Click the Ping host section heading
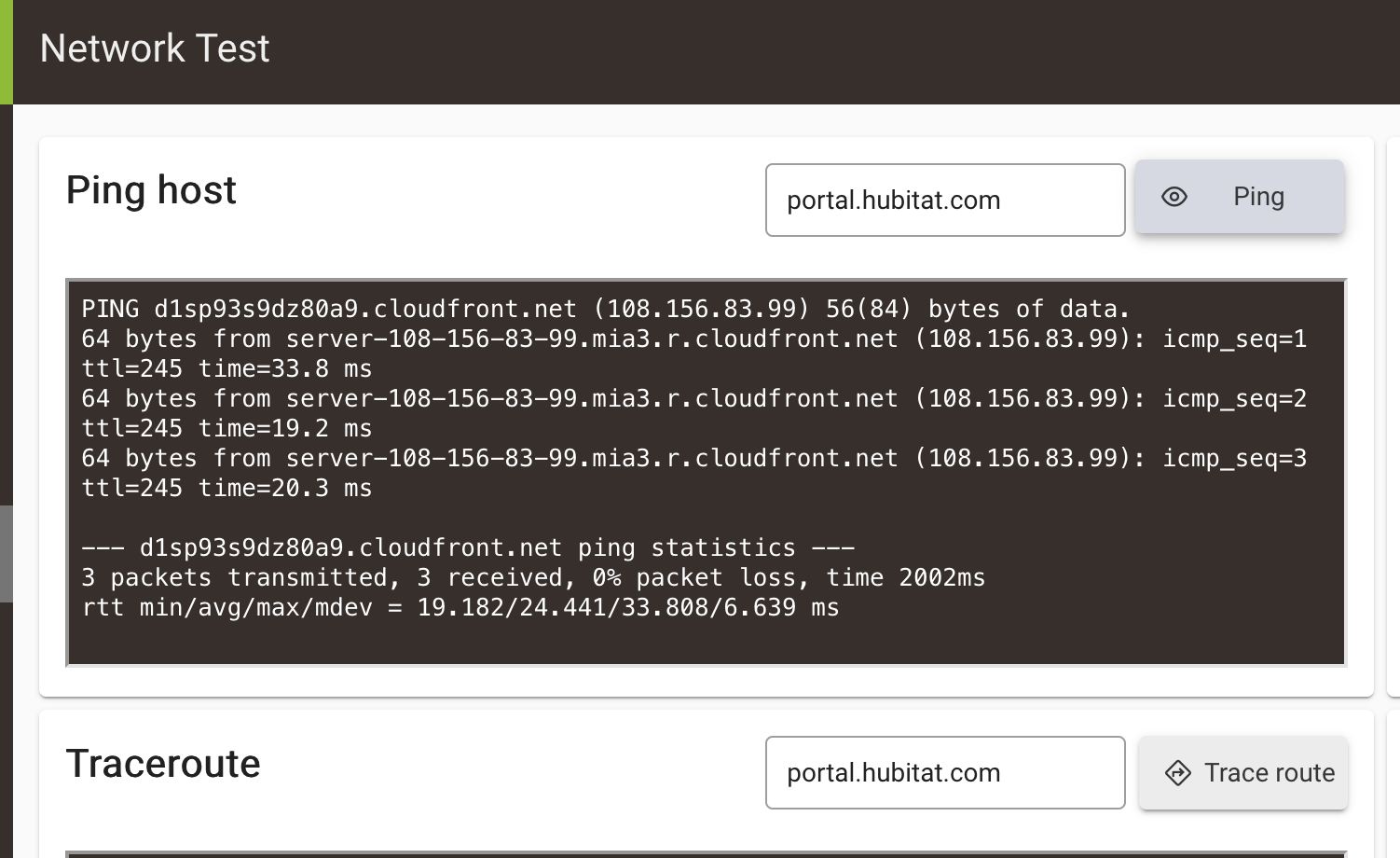The image size is (1400, 858). (151, 190)
